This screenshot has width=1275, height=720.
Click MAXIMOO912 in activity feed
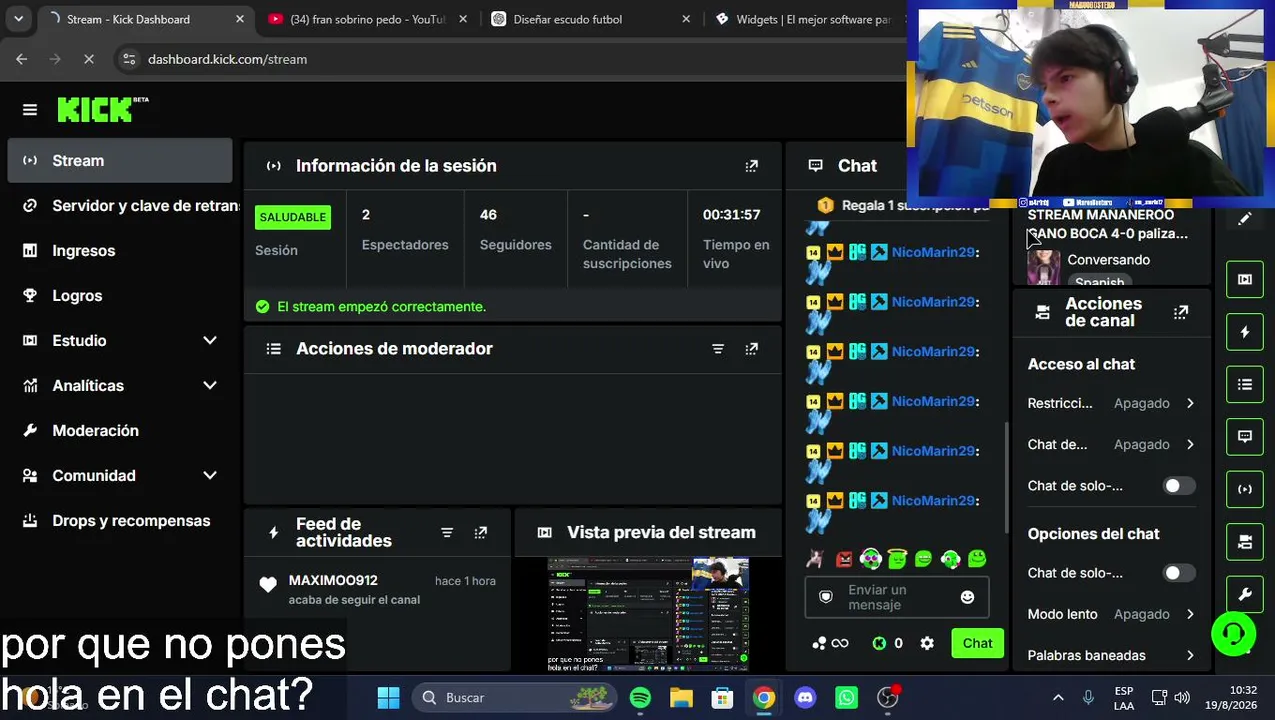click(x=333, y=581)
